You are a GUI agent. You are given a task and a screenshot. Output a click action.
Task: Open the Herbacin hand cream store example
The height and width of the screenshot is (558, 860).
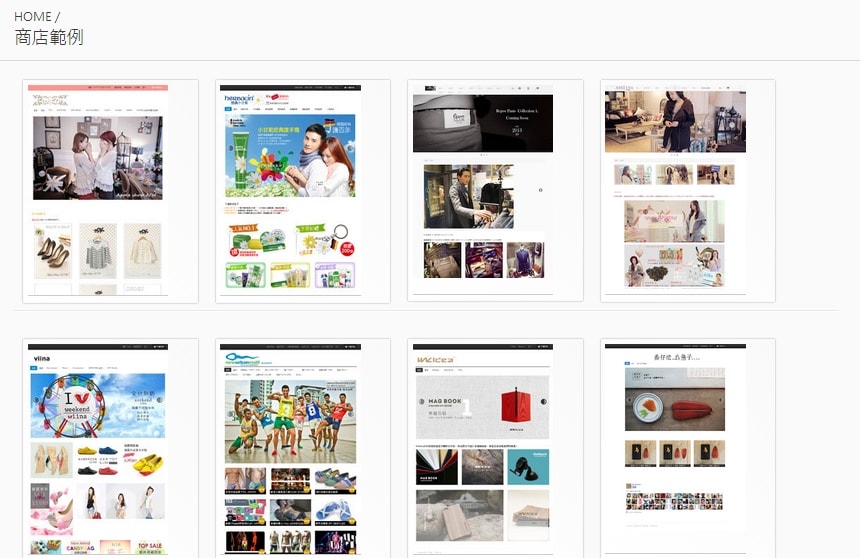pyautogui.click(x=303, y=191)
